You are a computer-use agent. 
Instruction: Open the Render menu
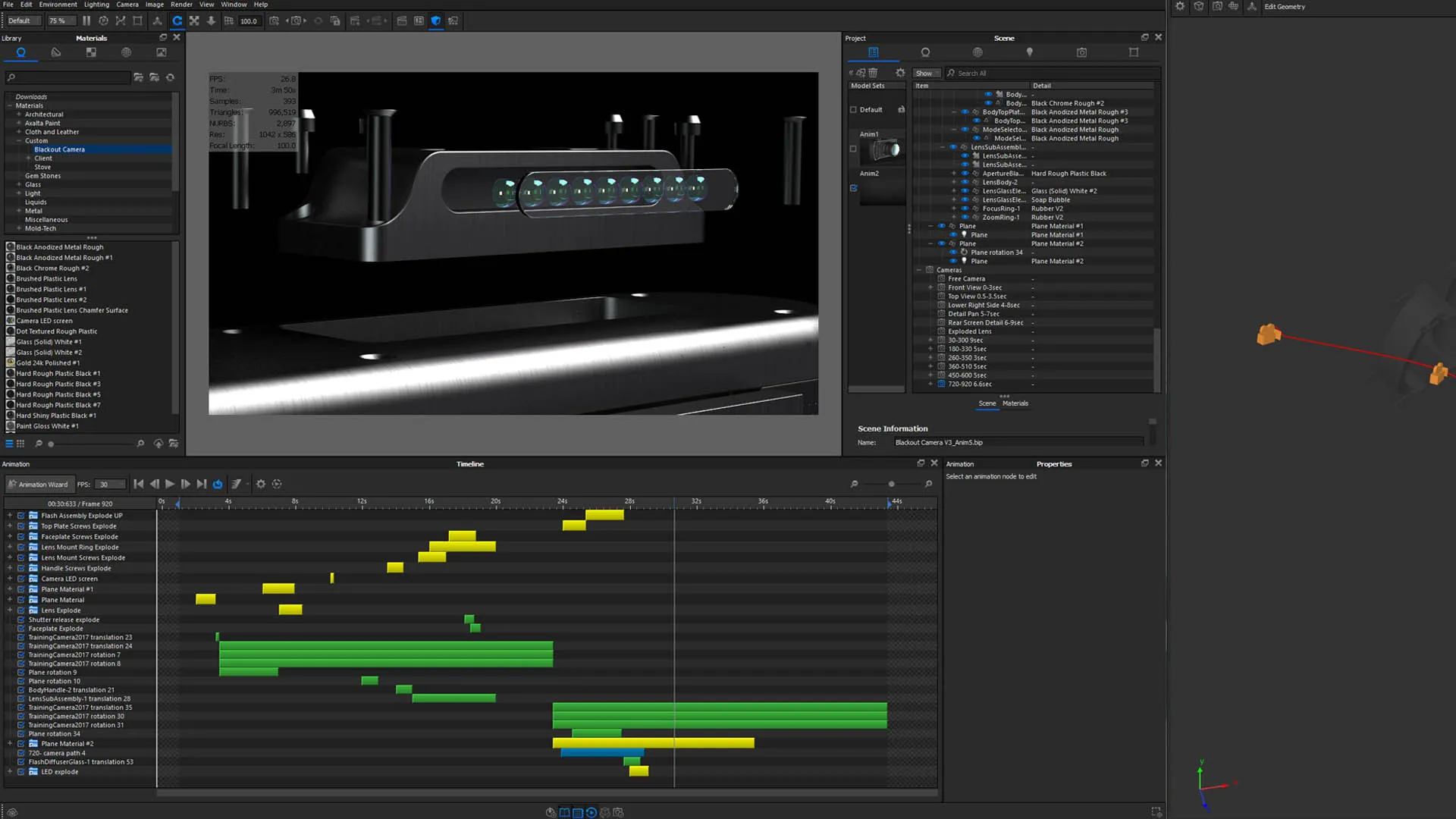(181, 5)
